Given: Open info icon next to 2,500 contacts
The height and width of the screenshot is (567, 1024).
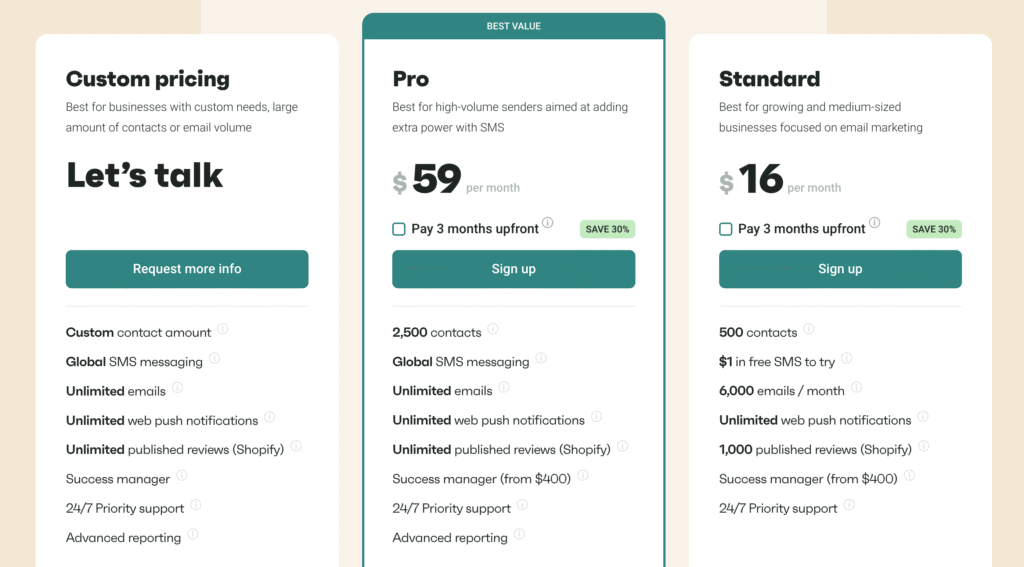Looking at the screenshot, I should [x=493, y=329].
